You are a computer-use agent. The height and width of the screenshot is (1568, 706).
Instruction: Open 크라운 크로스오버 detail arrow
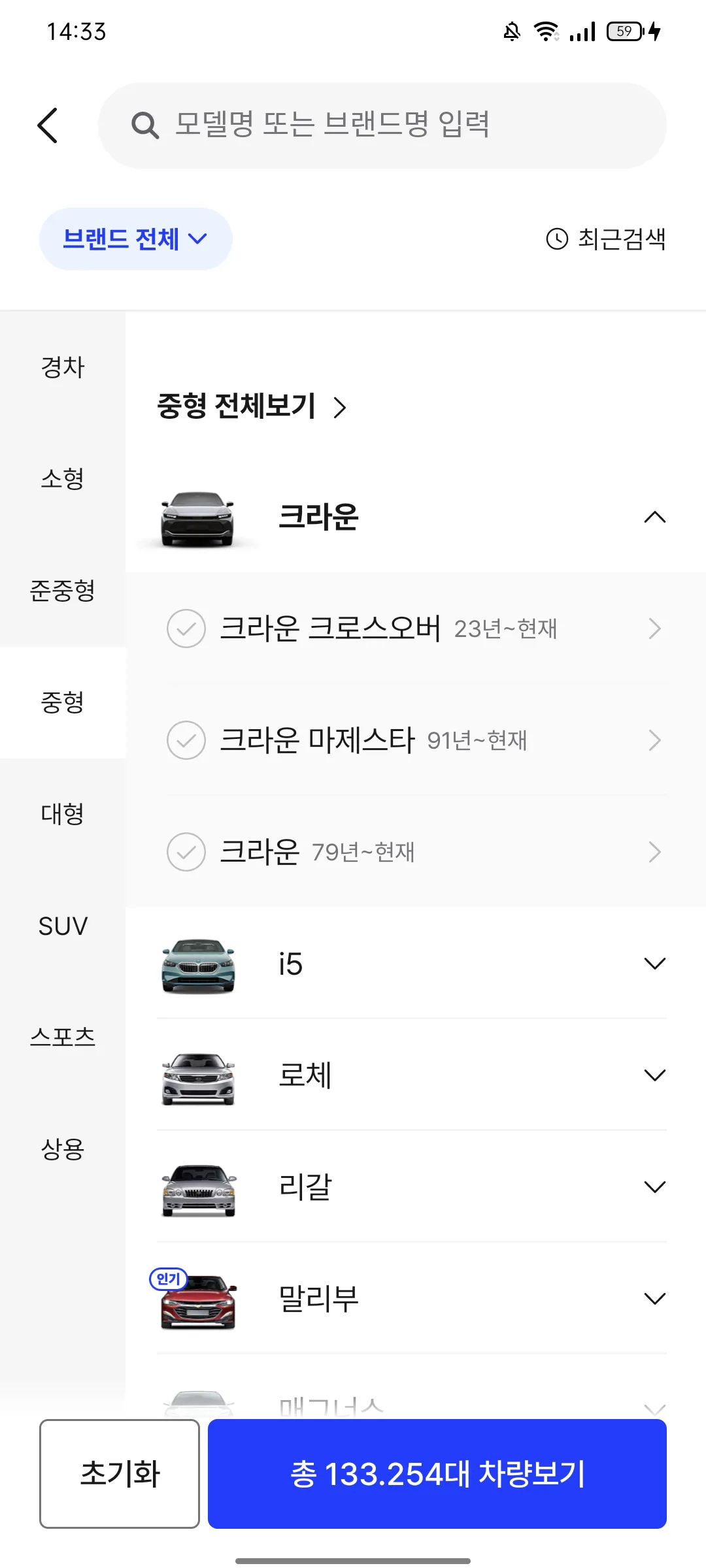tap(654, 629)
